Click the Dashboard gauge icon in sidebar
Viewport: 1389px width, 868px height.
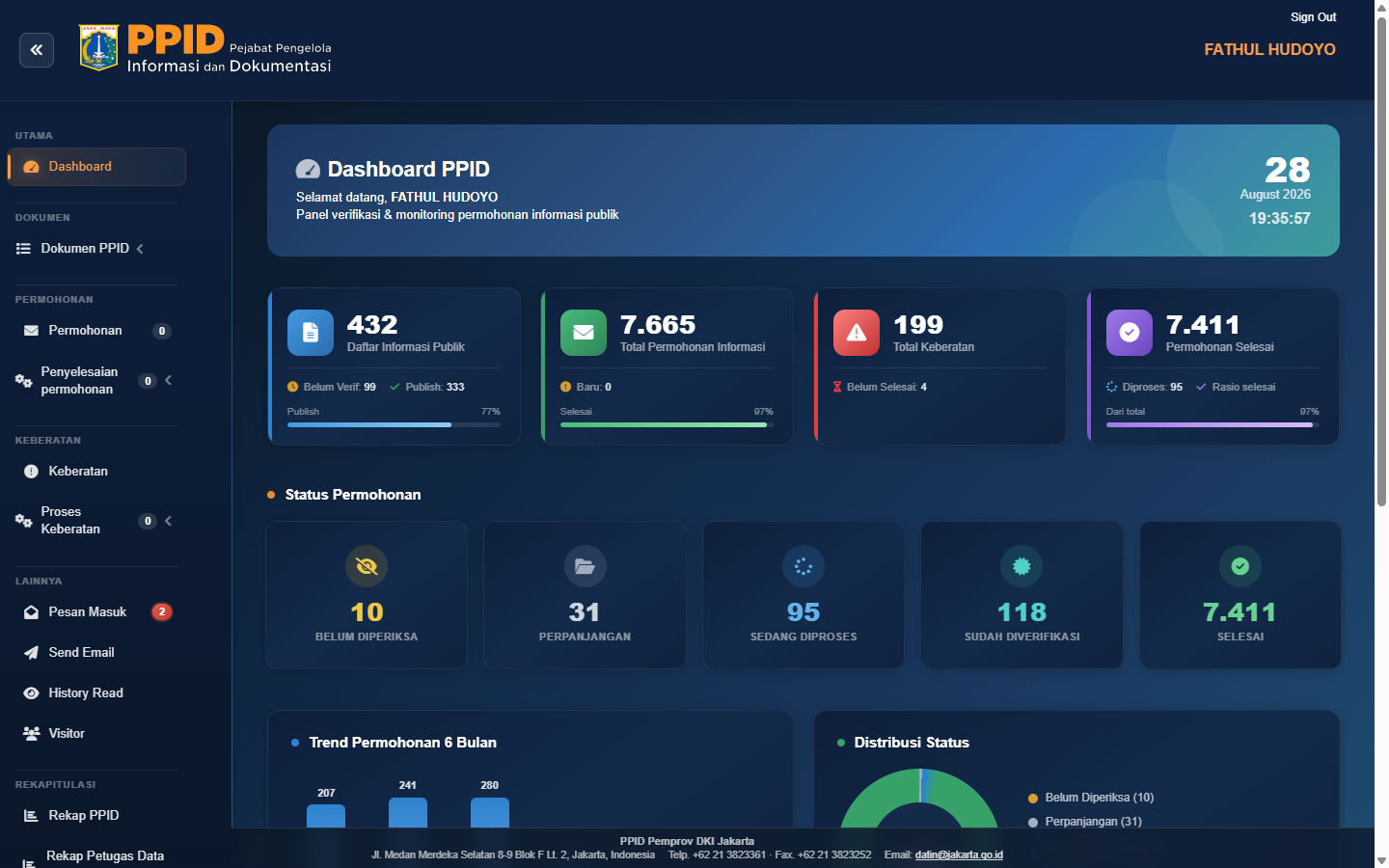point(31,167)
